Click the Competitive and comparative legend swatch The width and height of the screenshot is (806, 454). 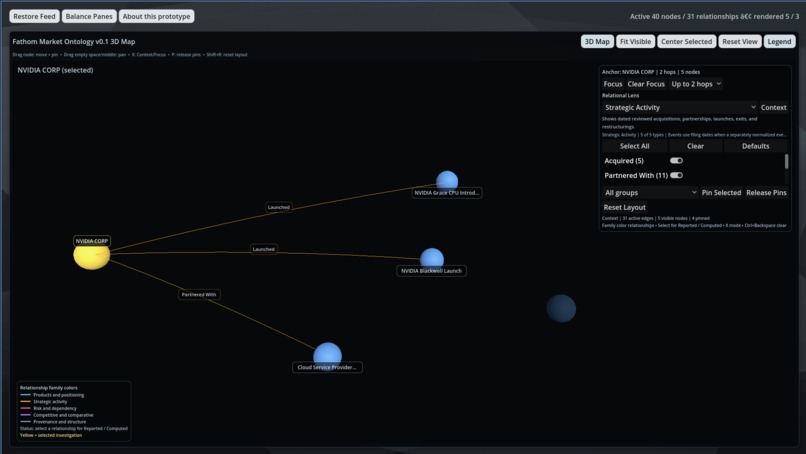click(25, 415)
